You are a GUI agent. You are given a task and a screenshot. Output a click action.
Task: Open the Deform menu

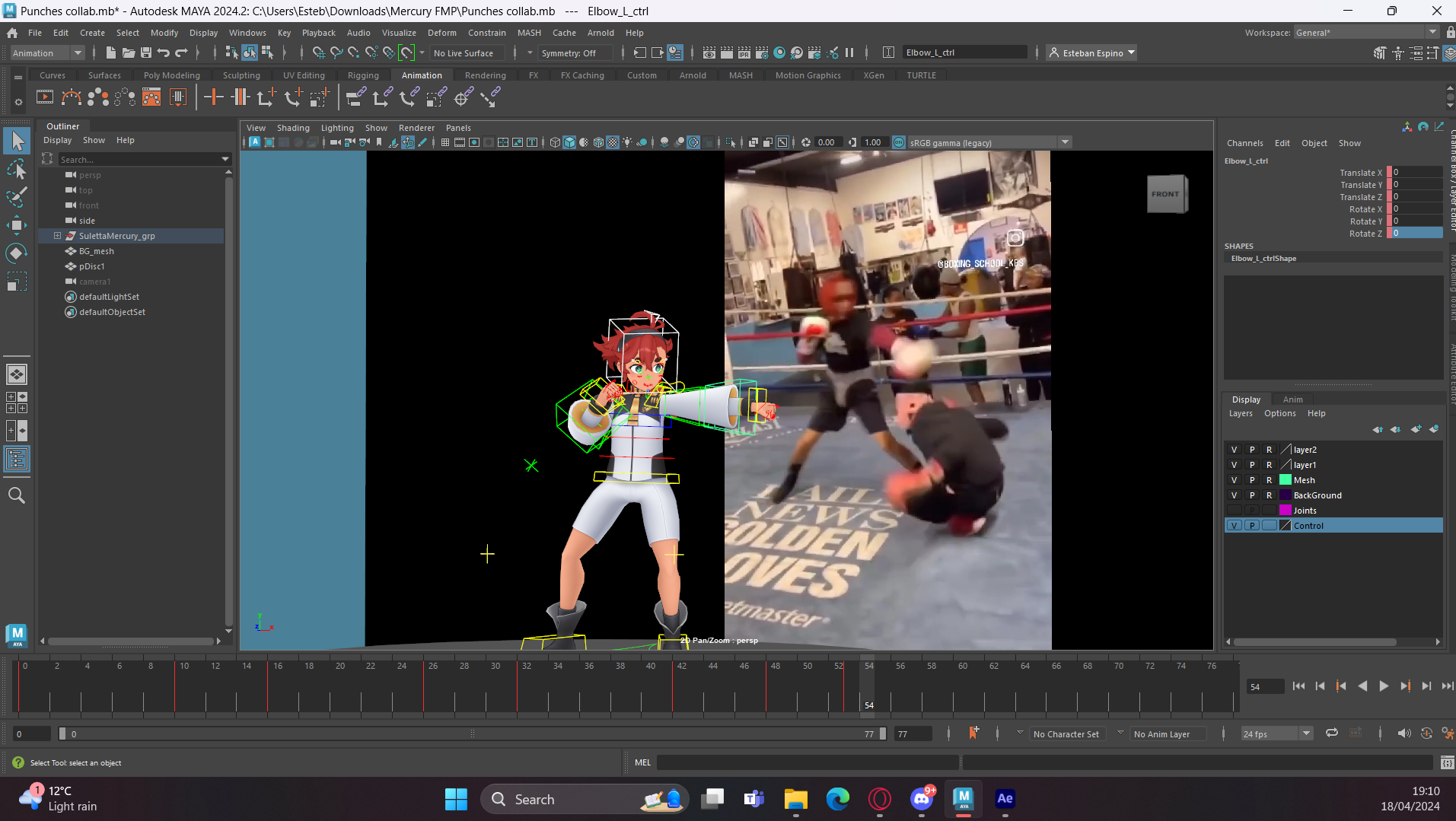coord(441,33)
